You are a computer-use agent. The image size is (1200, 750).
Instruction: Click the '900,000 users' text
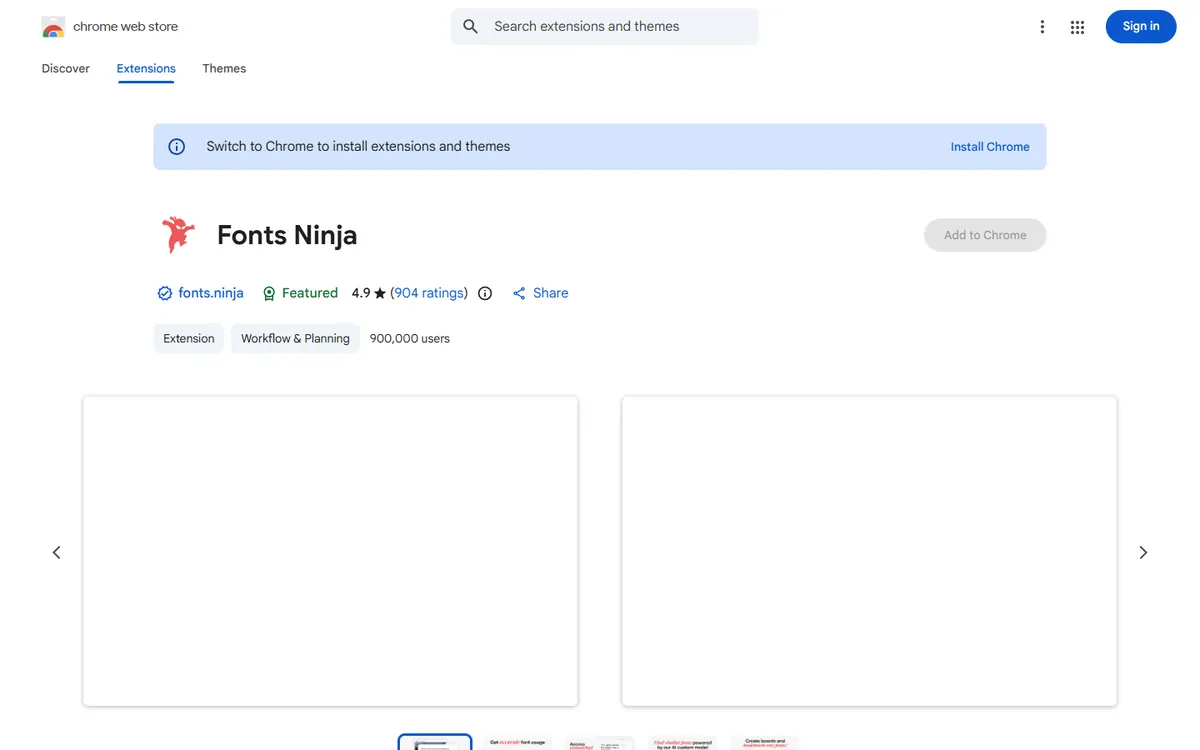[x=410, y=338]
